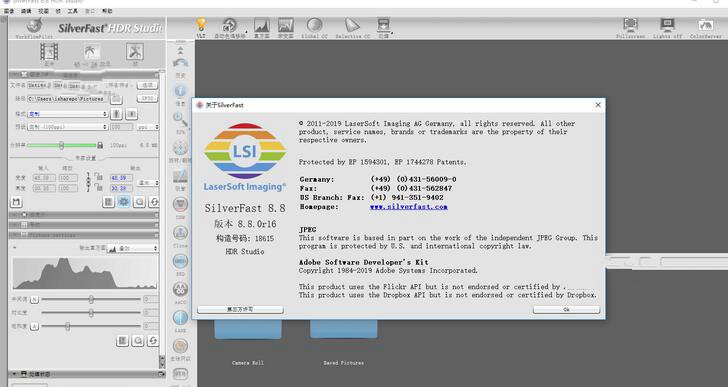Image resolution: width=728 pixels, height=387 pixels.
Task: Toggle the N button beside midtone slider
Action: click(x=34, y=299)
